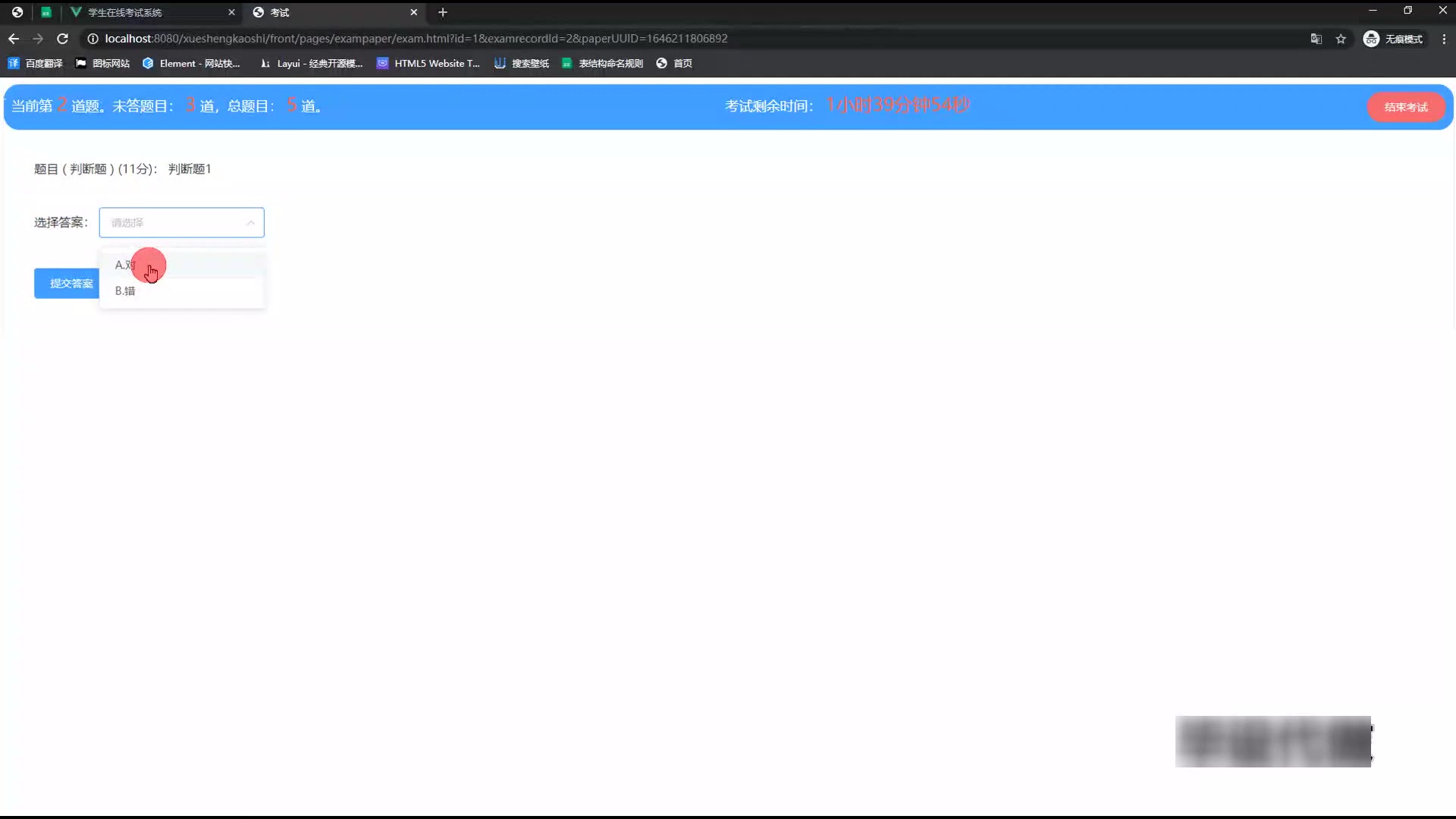Collapse the 选择答案 dropdown arrow
Image resolution: width=1456 pixels, height=819 pixels.
coord(250,223)
